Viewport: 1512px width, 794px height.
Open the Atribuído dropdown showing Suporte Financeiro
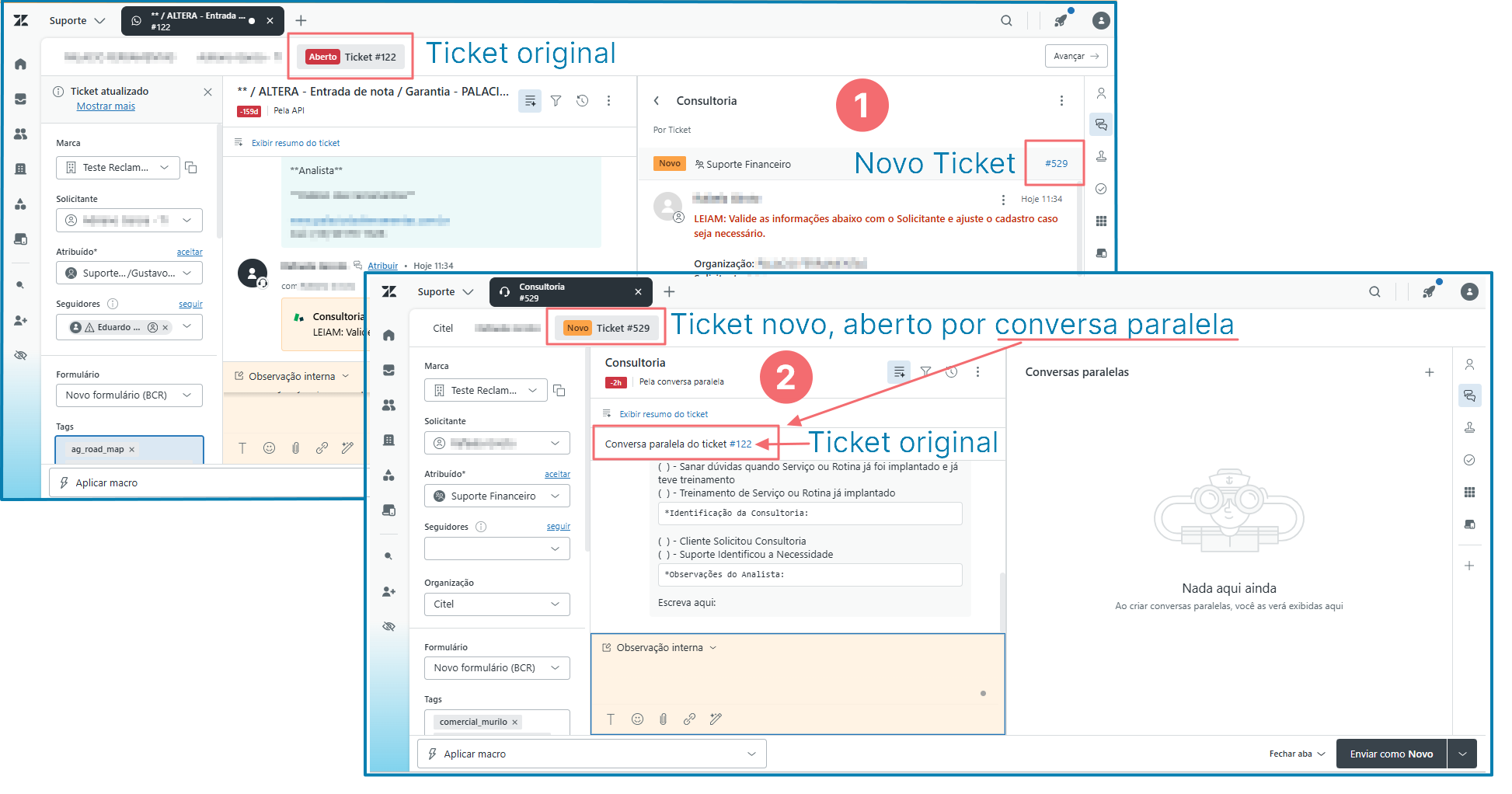497,496
